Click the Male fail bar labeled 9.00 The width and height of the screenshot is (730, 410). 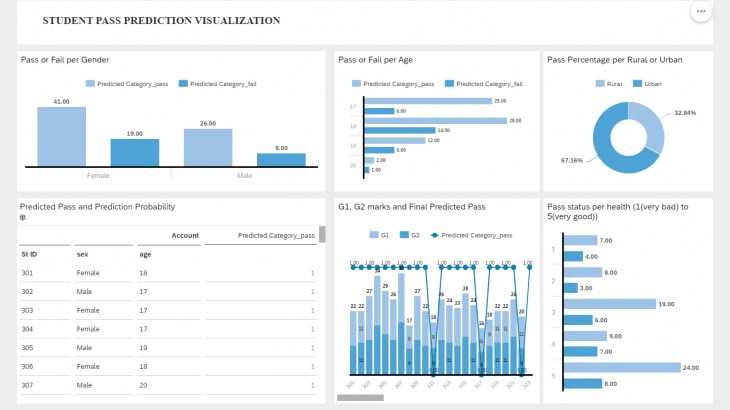tap(281, 159)
